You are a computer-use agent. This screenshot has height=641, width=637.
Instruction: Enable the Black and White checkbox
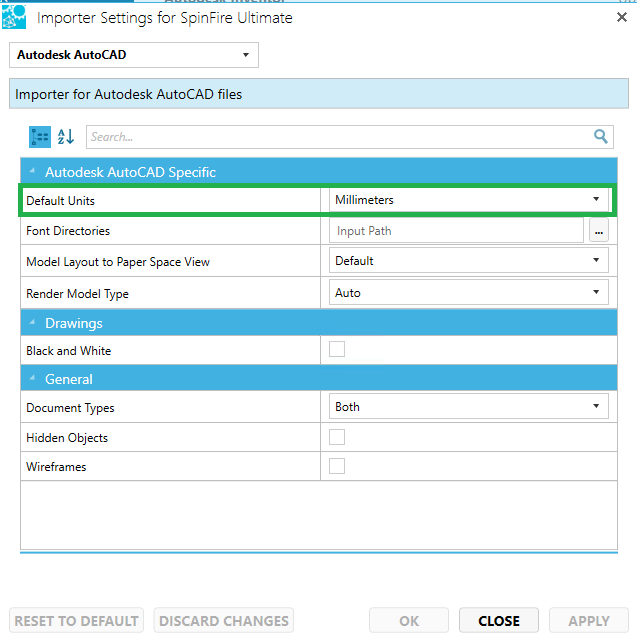pyautogui.click(x=337, y=350)
